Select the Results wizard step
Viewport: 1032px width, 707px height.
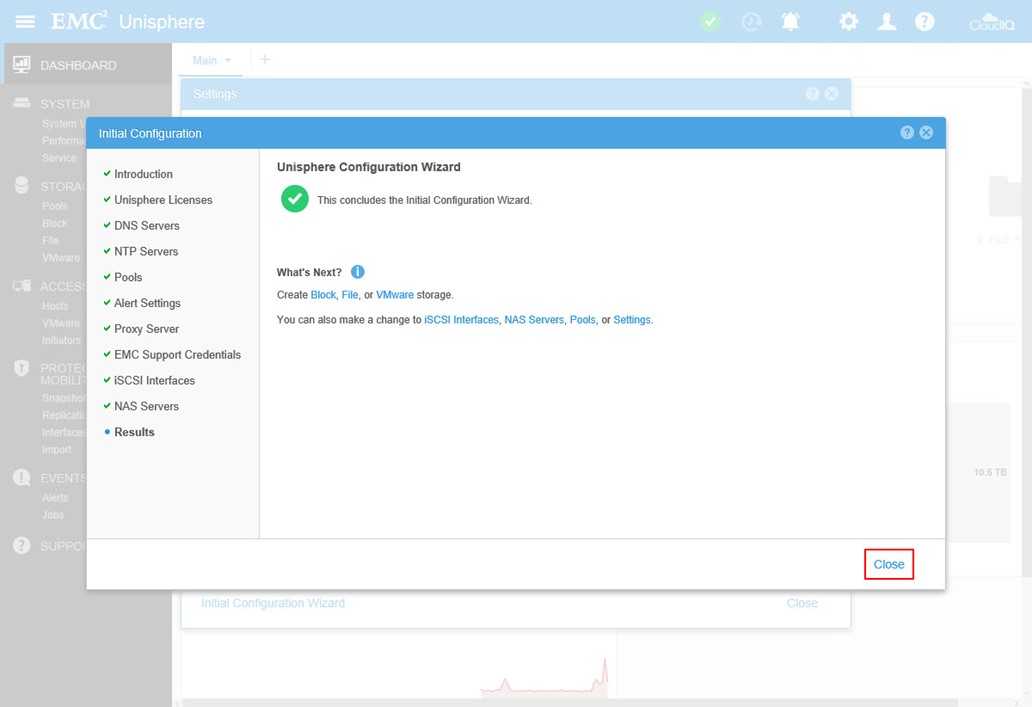(x=134, y=432)
